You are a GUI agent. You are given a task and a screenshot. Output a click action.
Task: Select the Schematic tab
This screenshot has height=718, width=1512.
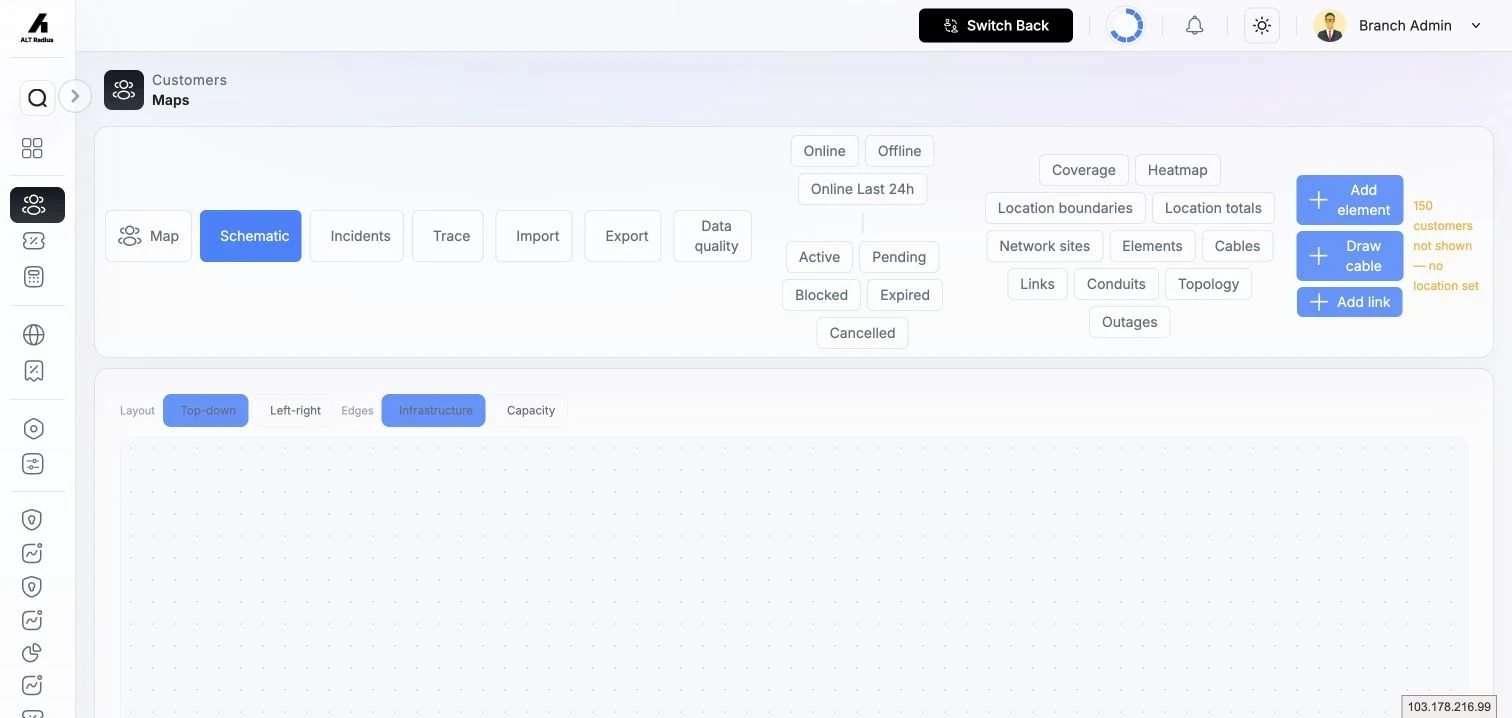point(251,236)
